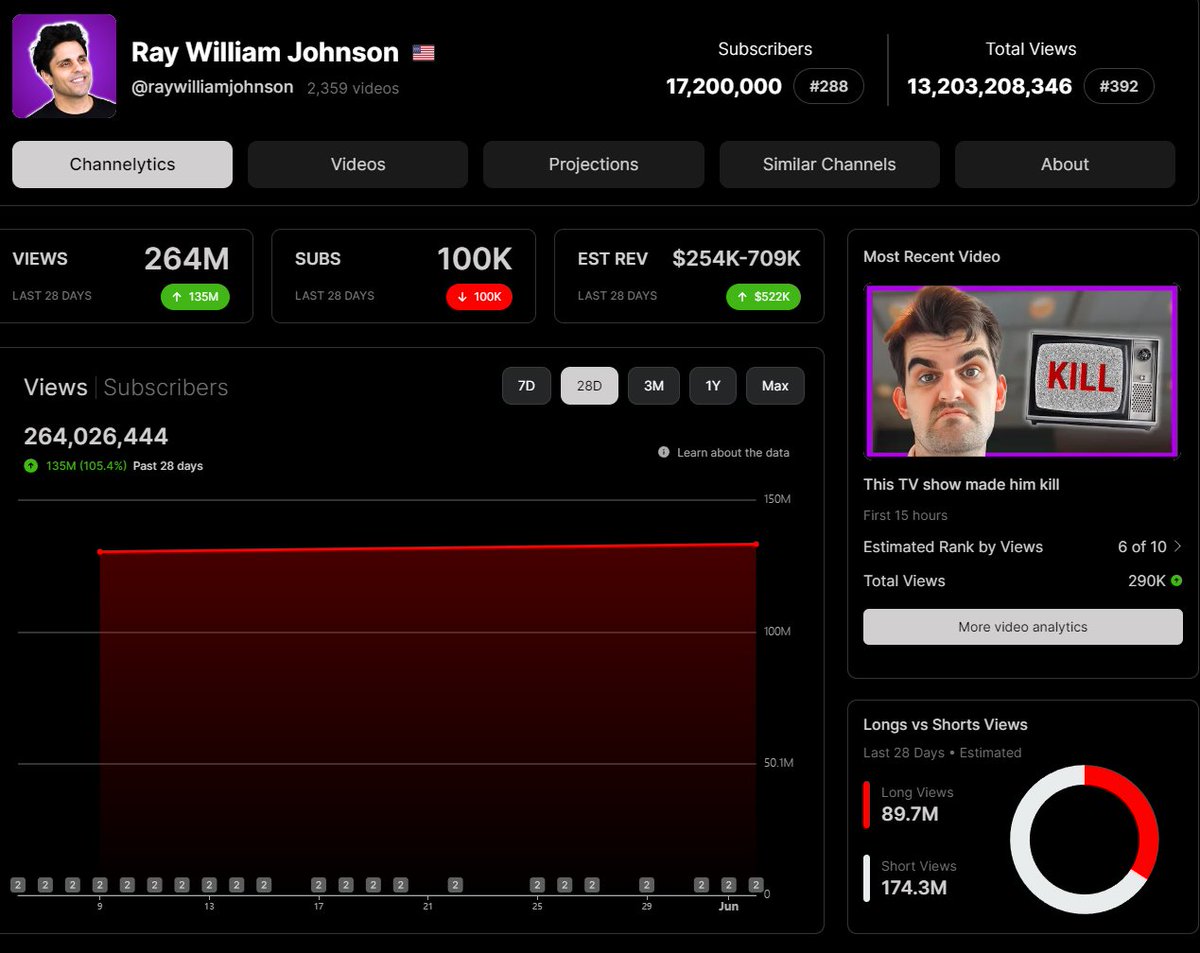Click the white Short Views legend bar
The height and width of the screenshot is (953, 1200).
pyautogui.click(x=866, y=878)
